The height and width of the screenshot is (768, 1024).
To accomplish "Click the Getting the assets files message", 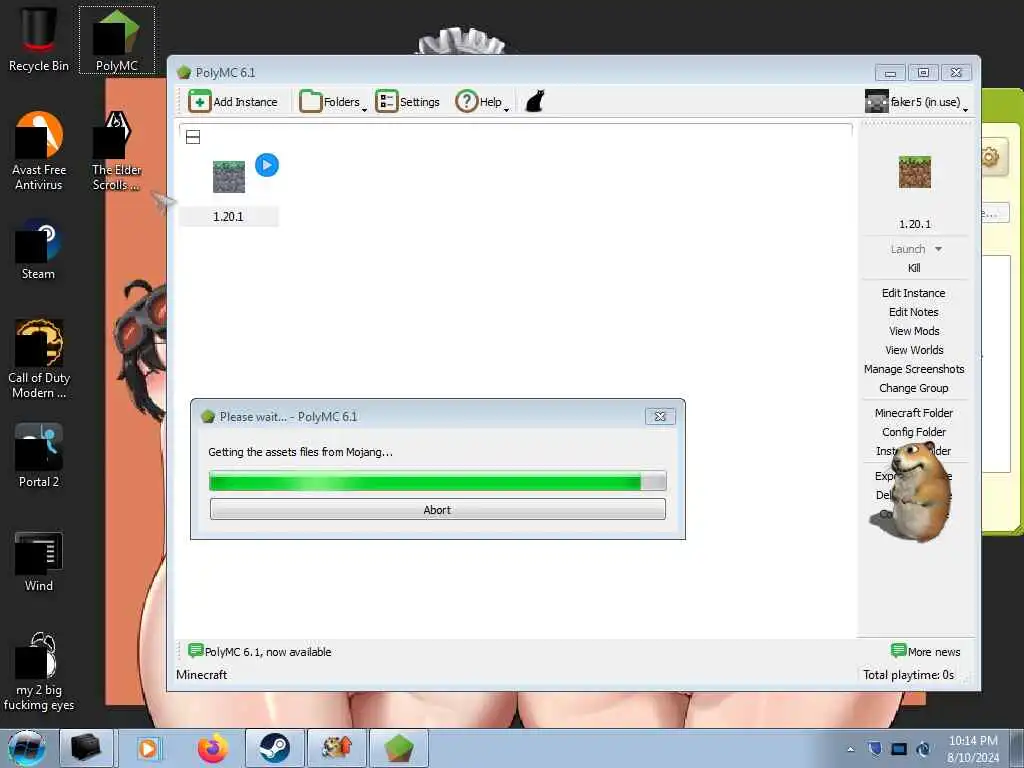I will 300,452.
